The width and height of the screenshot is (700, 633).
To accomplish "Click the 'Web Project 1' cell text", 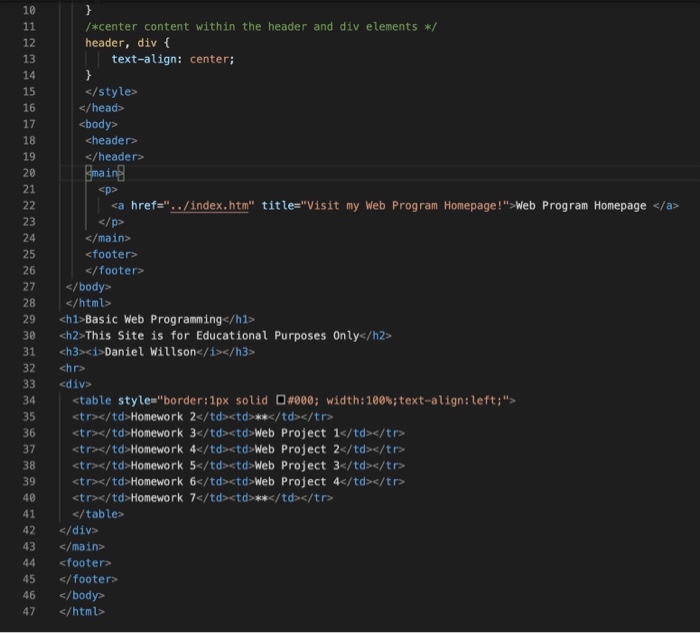I will 297,433.
